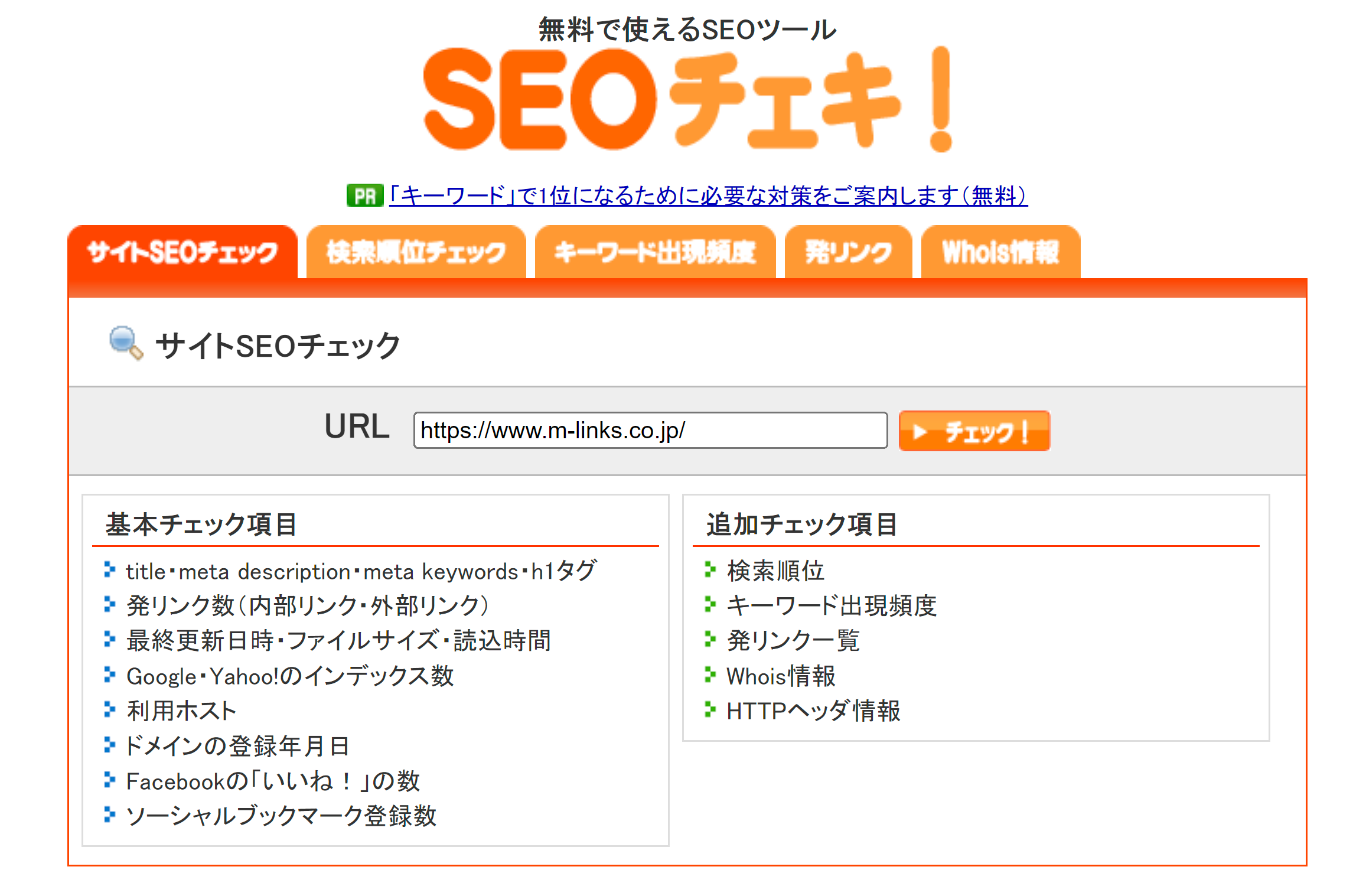Click the 利用ホスト item

[181, 711]
